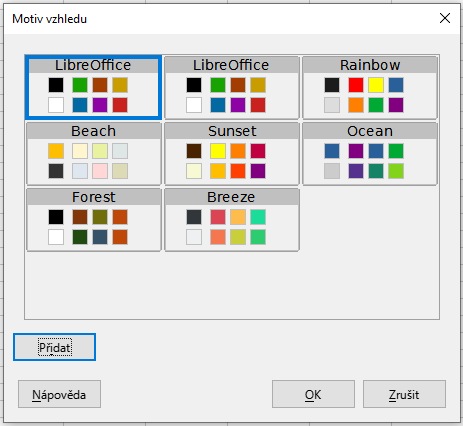Click the Forest theme title label
This screenshot has height=426, width=463.
click(94, 197)
